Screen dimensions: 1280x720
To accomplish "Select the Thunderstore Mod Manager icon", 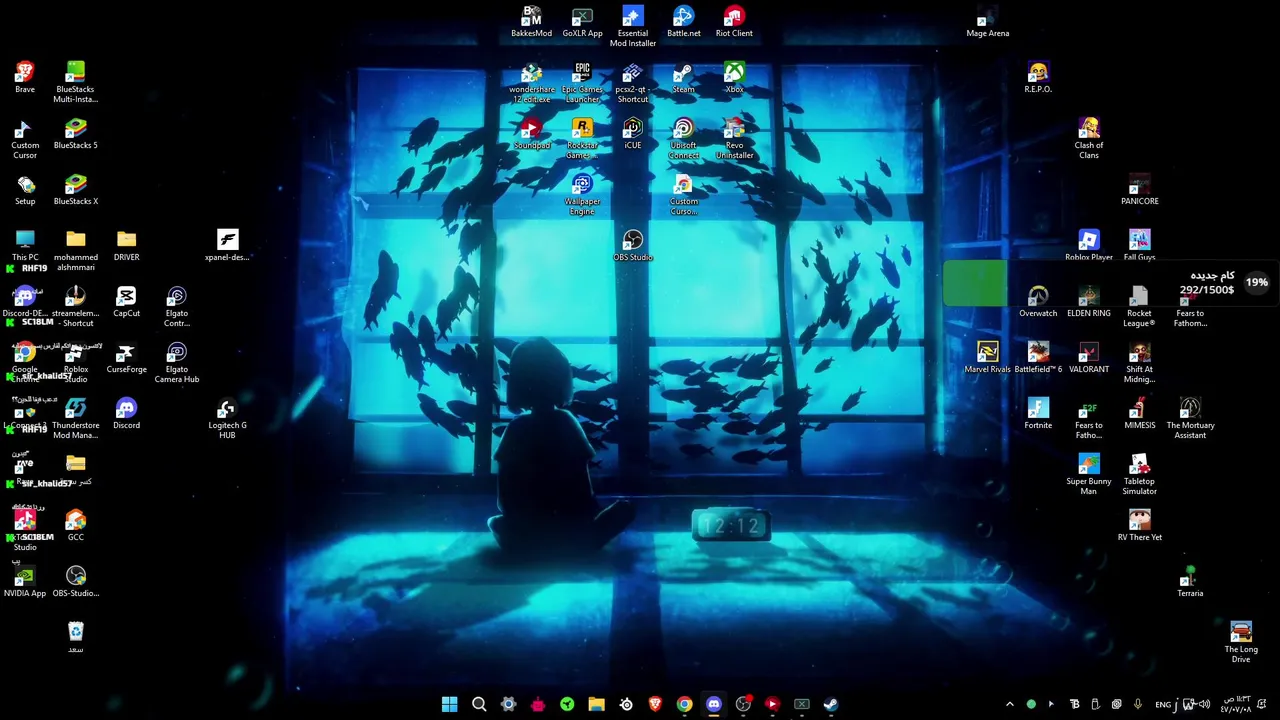I will point(75,419).
